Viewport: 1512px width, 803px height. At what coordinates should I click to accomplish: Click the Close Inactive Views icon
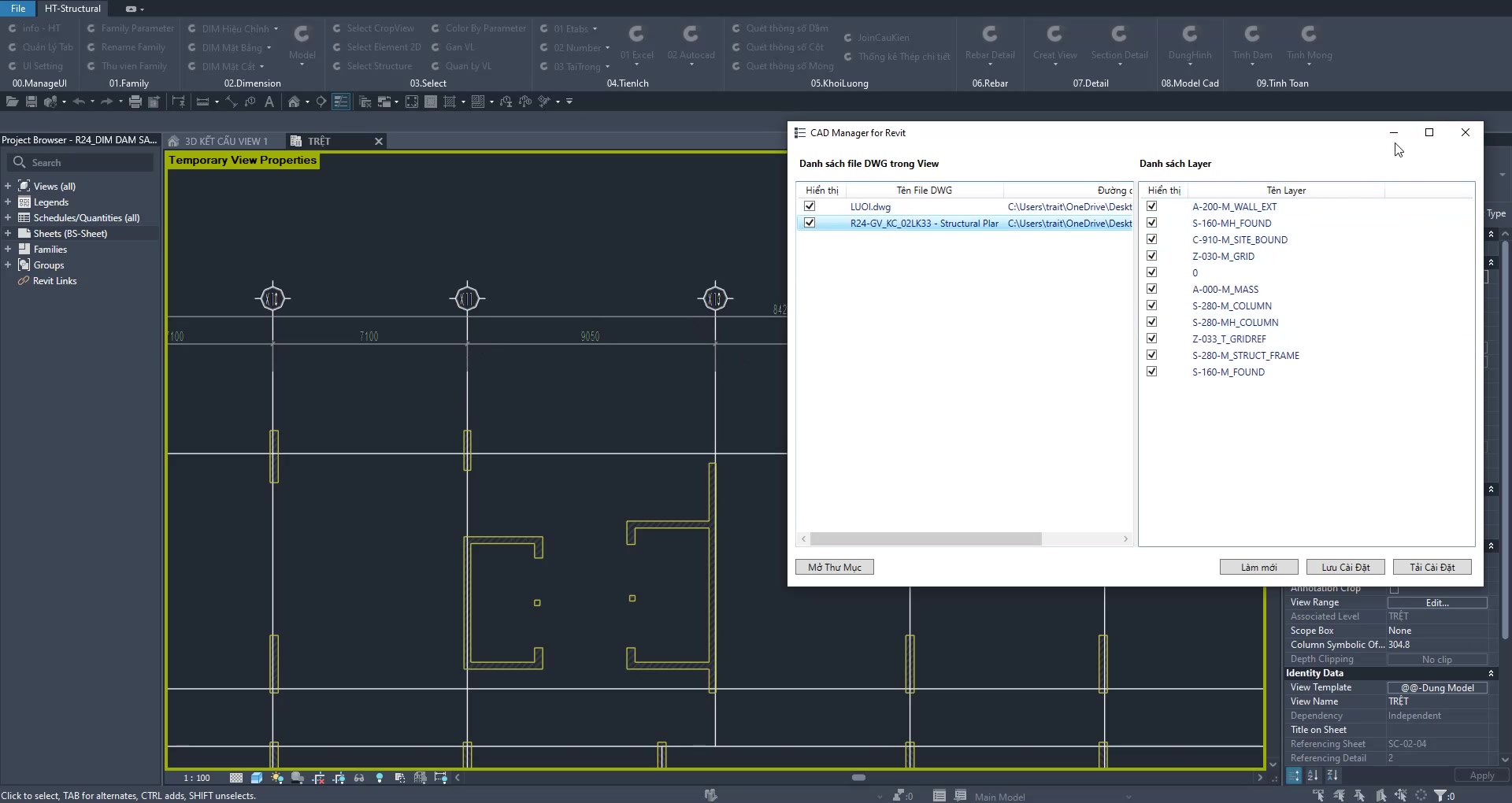pyautogui.click(x=365, y=102)
